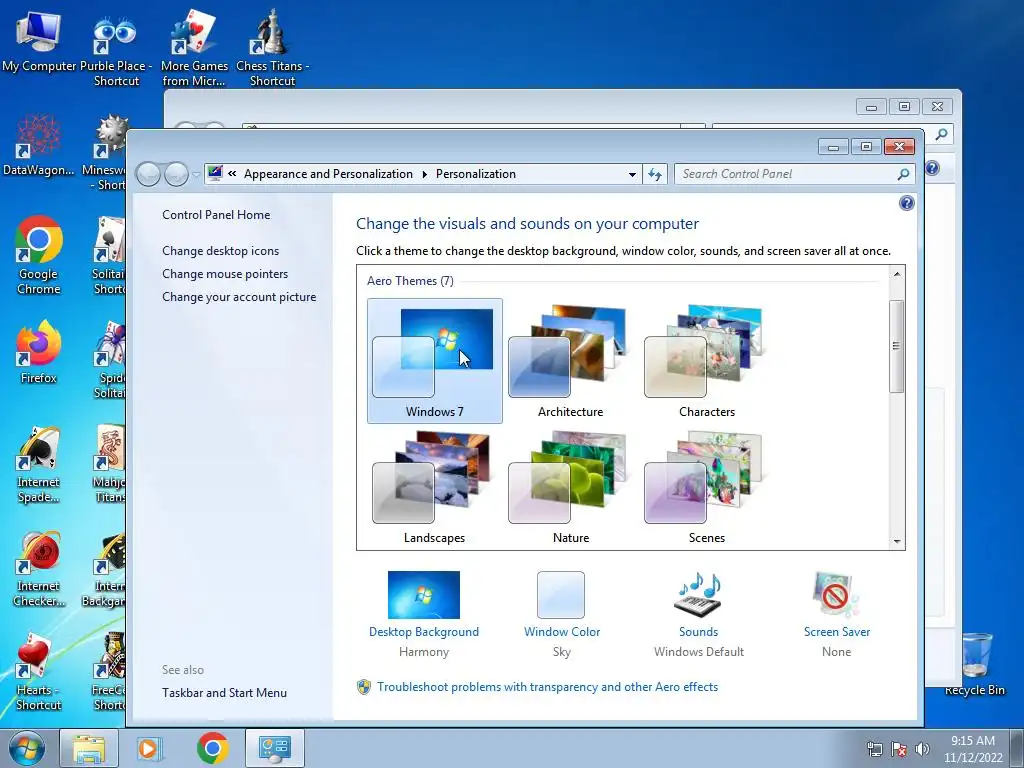Click the search magnifier icon in Personalization window

(903, 174)
